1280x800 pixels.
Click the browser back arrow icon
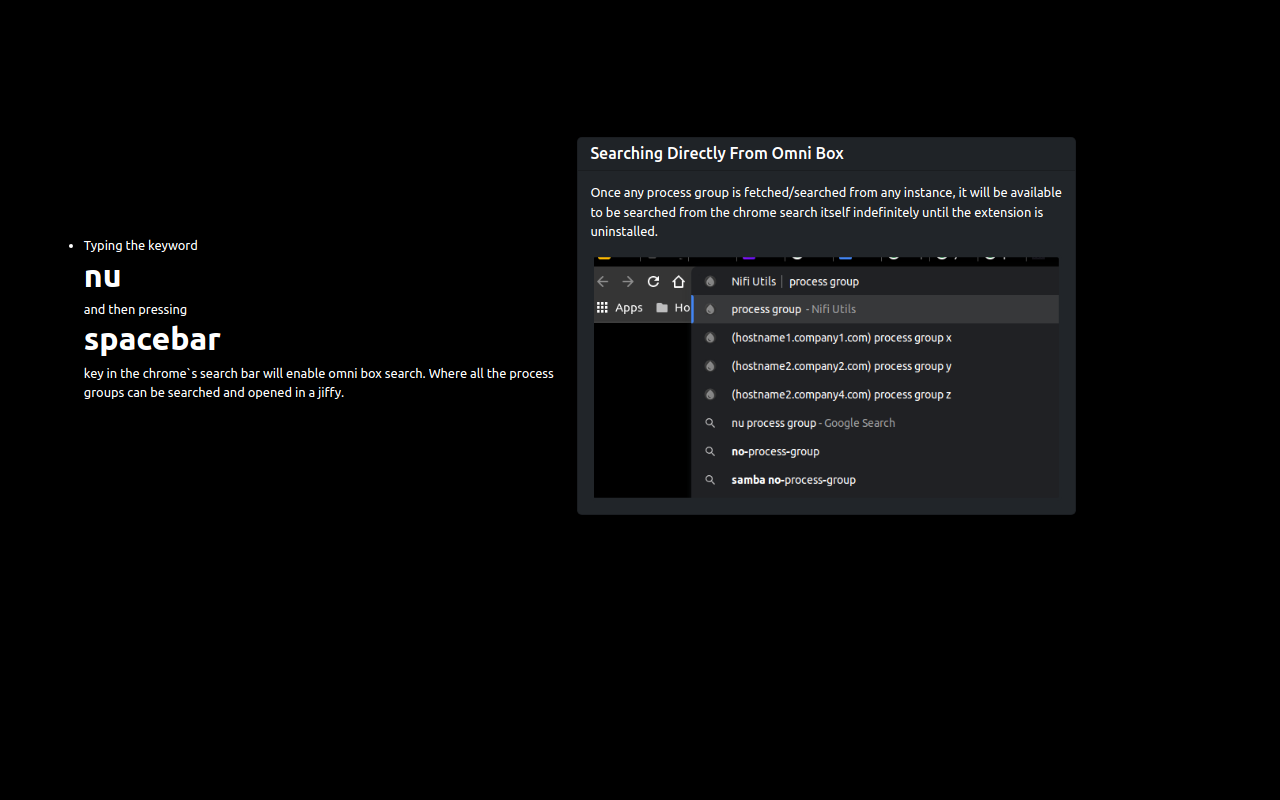(x=603, y=281)
